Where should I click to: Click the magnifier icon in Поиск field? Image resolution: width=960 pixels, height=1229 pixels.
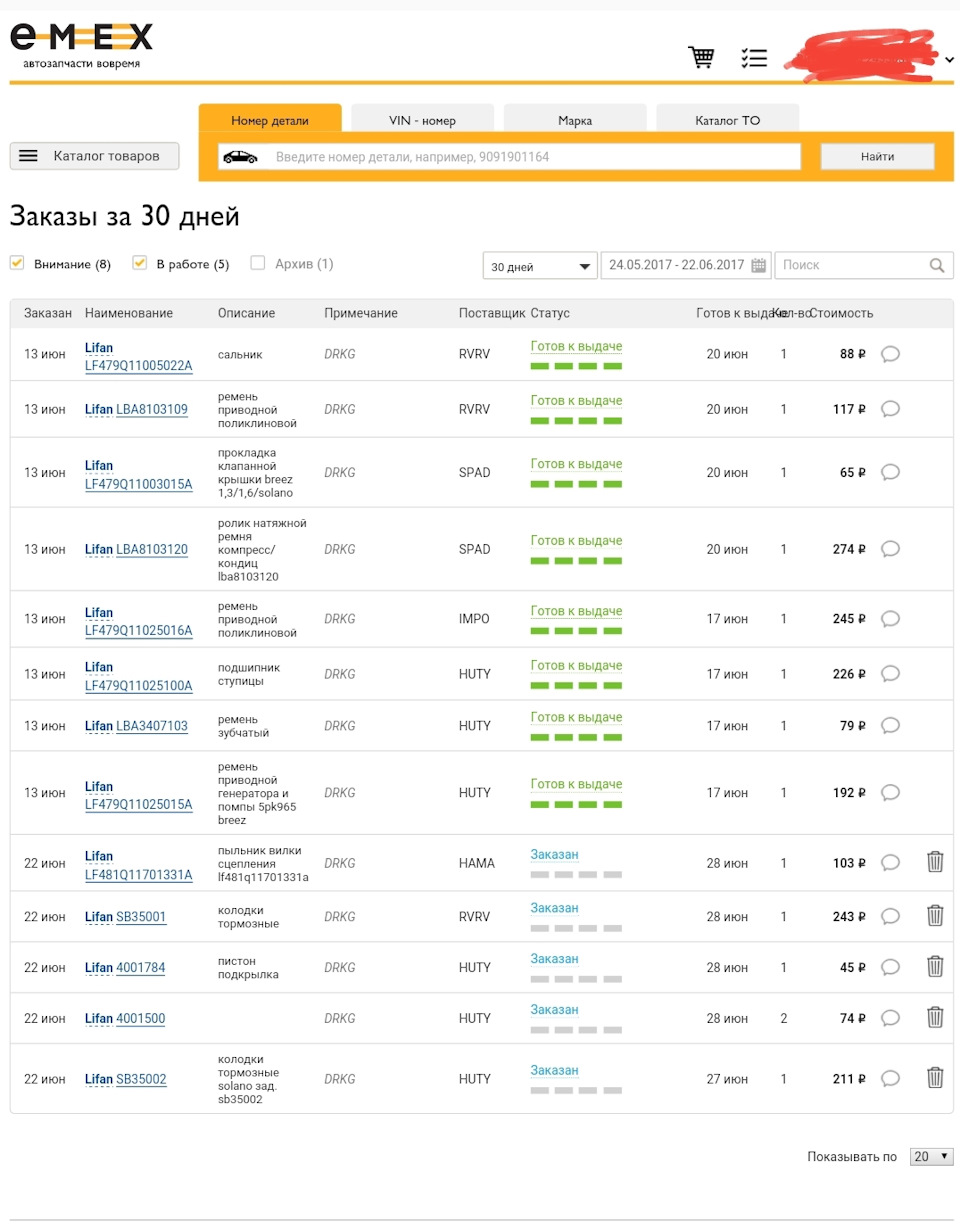click(937, 265)
